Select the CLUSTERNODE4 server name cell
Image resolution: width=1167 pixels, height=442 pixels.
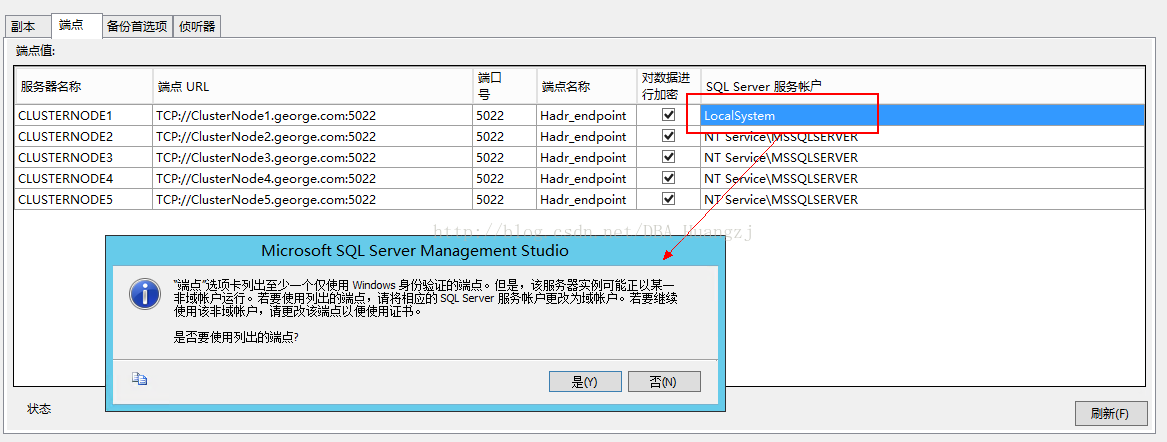[x=83, y=178]
